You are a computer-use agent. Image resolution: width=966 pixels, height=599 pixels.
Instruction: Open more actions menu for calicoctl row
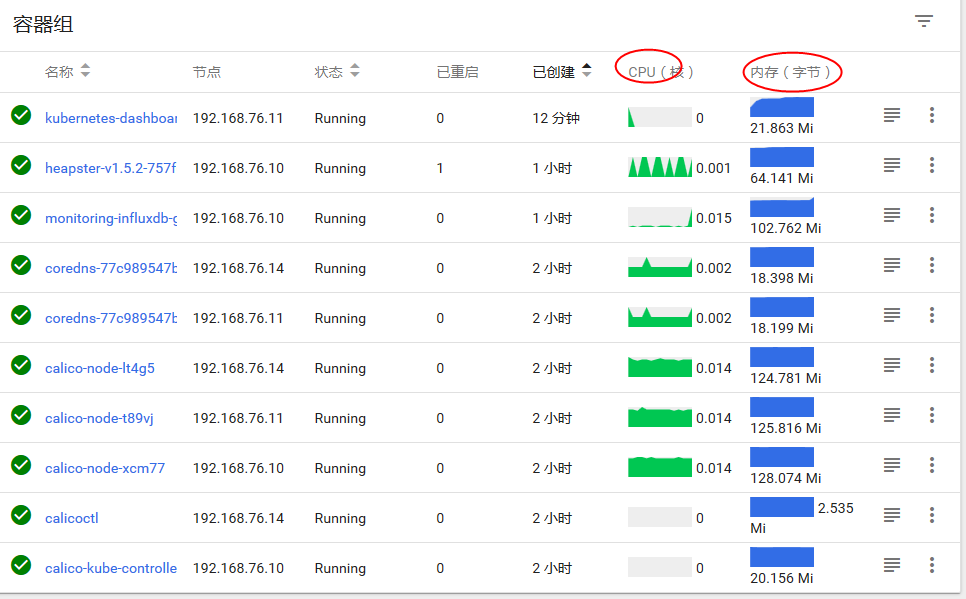(x=931, y=516)
